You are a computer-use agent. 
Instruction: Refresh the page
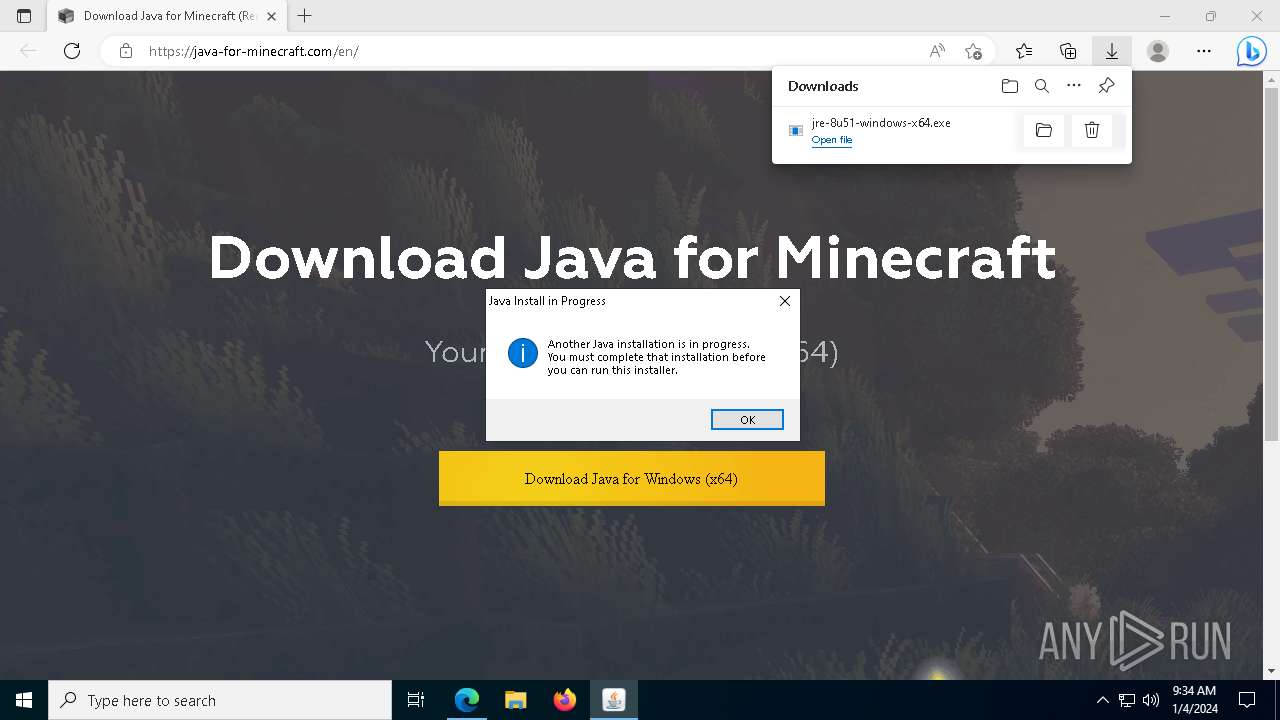[x=72, y=51]
